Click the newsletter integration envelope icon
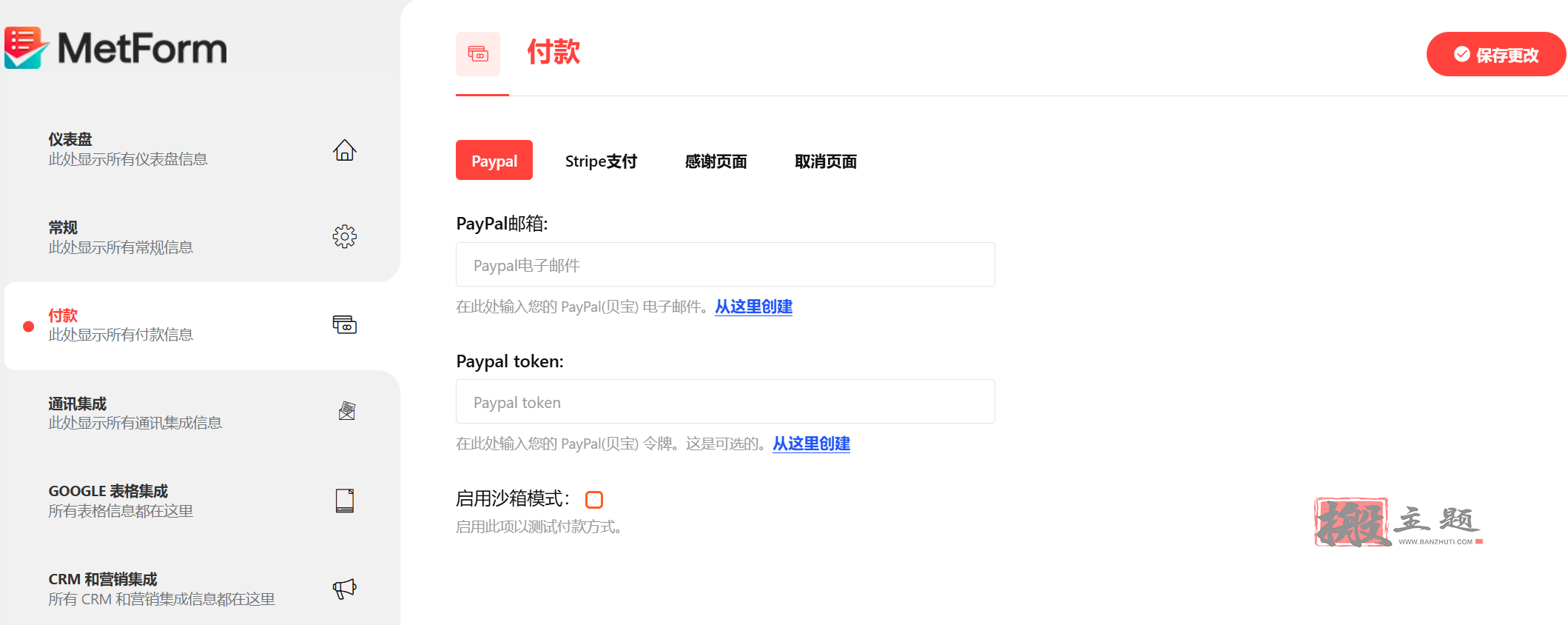This screenshot has width=1568, height=625. (346, 411)
